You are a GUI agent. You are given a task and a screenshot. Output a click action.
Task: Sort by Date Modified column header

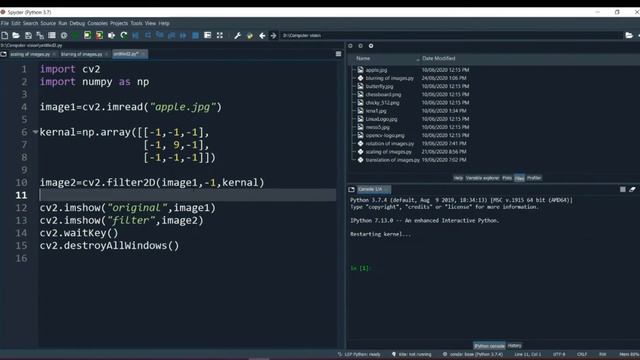point(438,58)
